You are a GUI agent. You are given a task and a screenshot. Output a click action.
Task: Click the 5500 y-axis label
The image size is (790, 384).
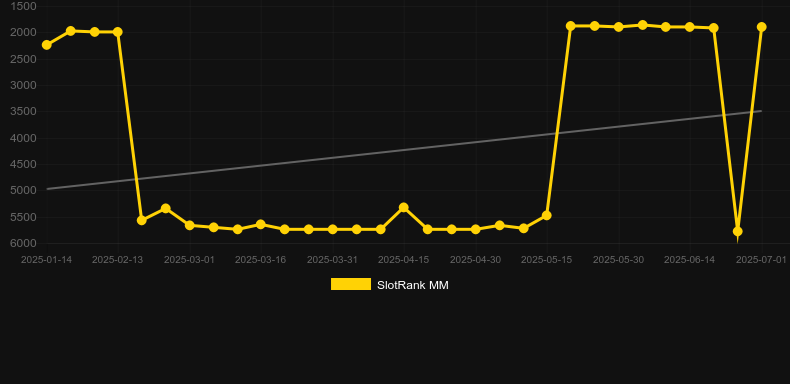[x=23, y=217]
